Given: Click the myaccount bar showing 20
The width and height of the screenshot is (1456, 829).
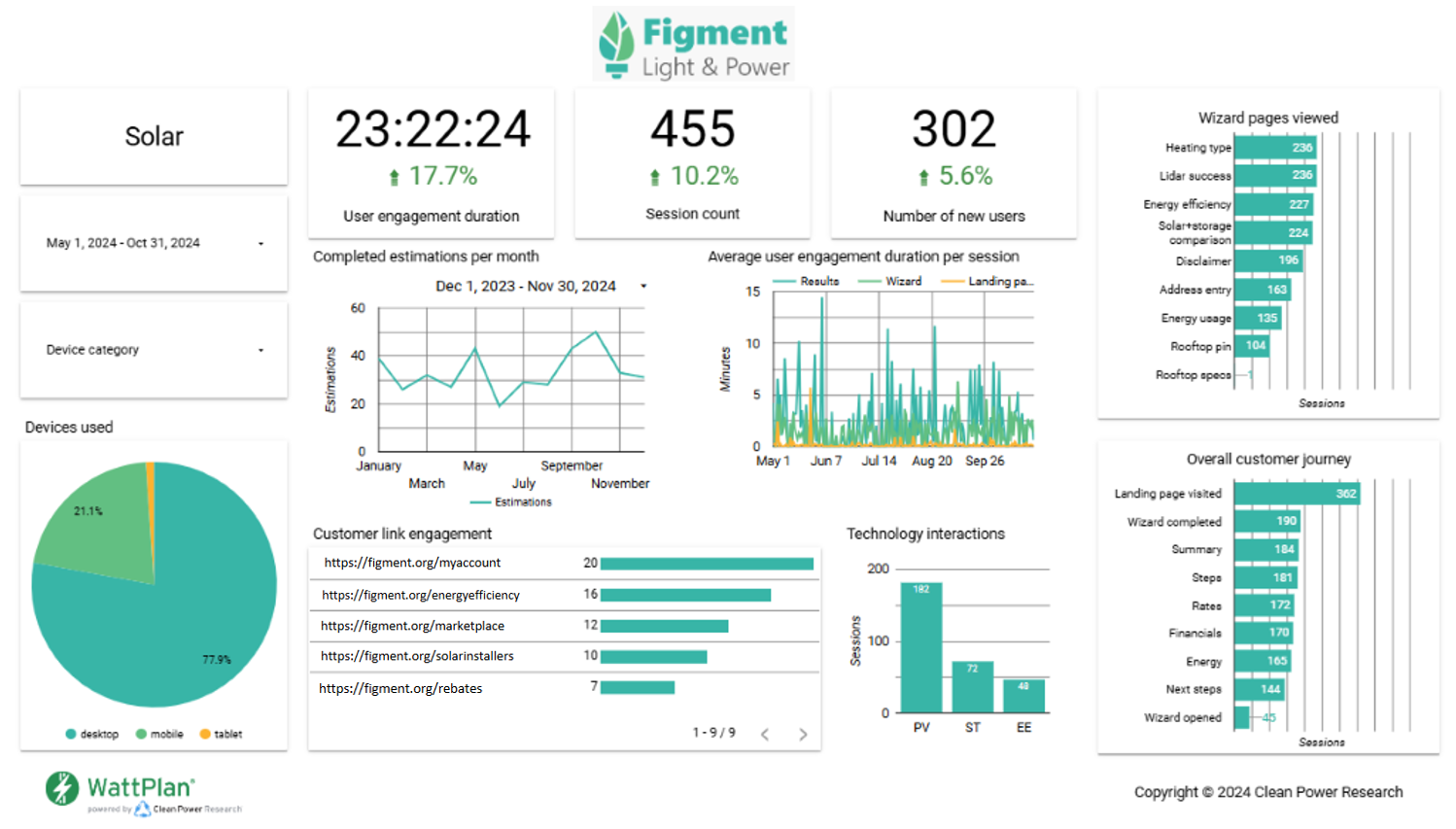Looking at the screenshot, I should tap(707, 564).
